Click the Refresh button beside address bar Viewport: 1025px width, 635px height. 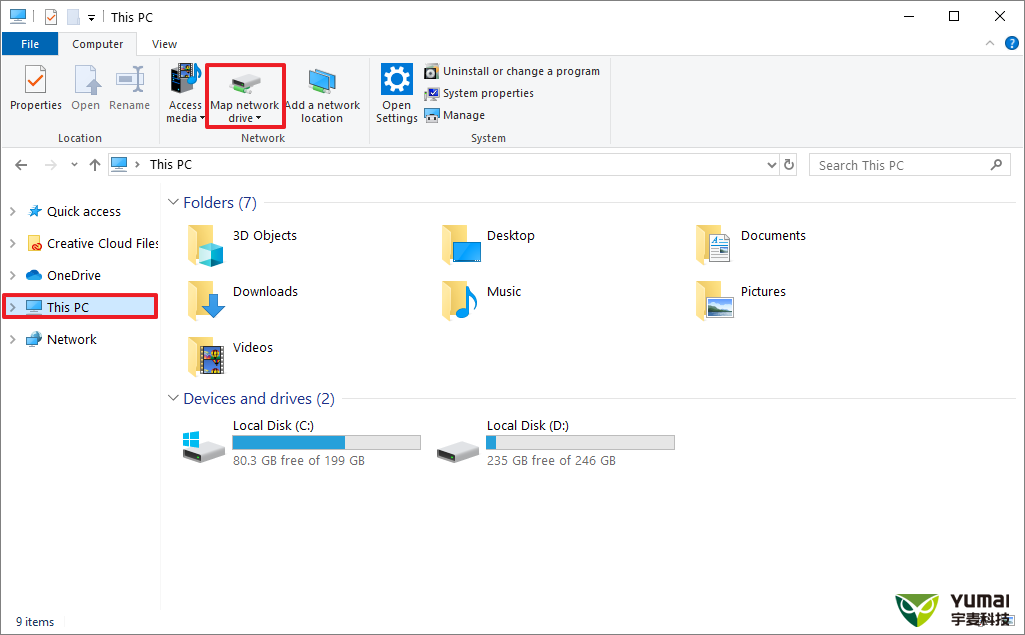pos(789,165)
